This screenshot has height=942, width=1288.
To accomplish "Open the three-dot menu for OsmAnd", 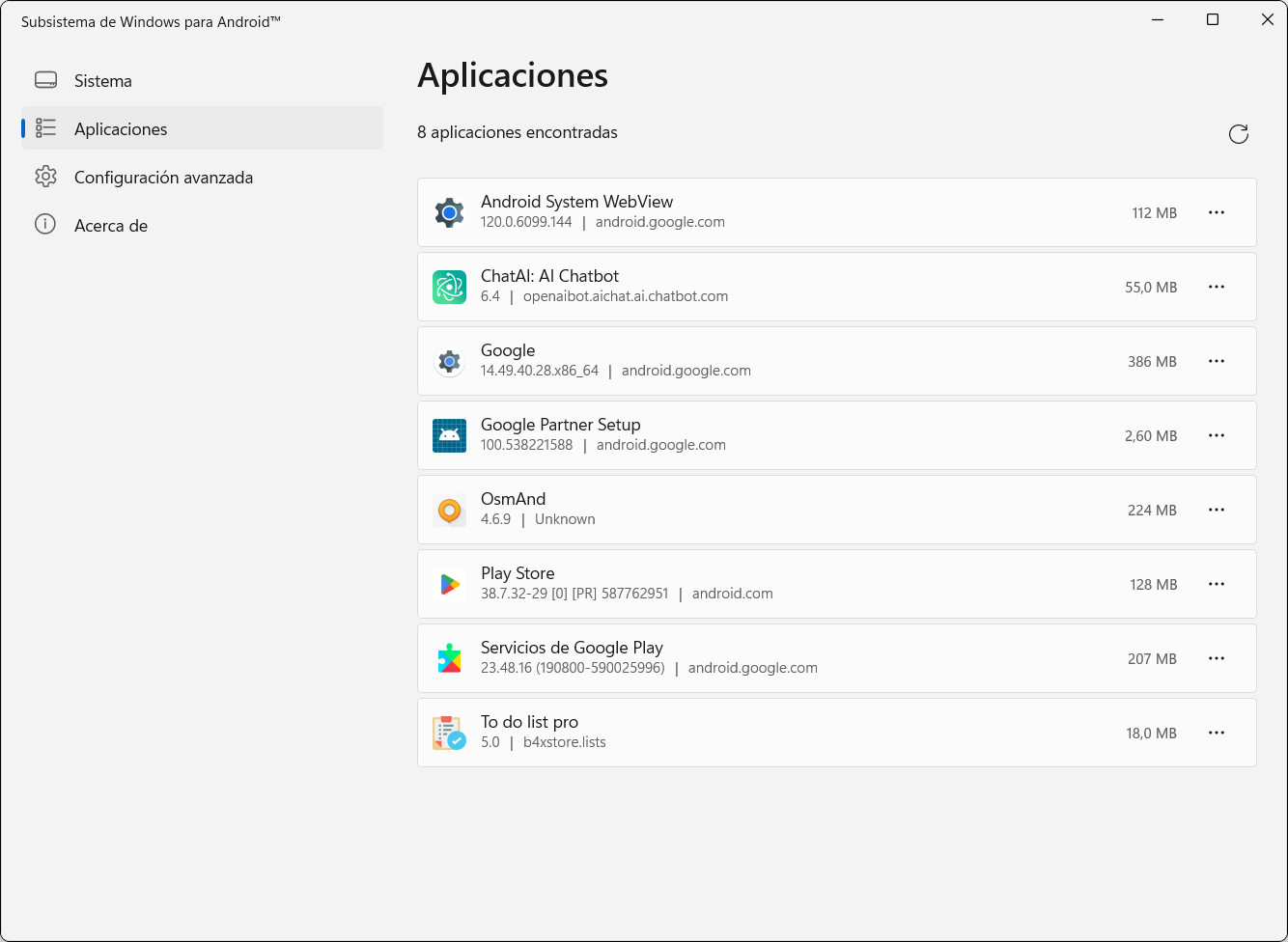I will tap(1217, 510).
